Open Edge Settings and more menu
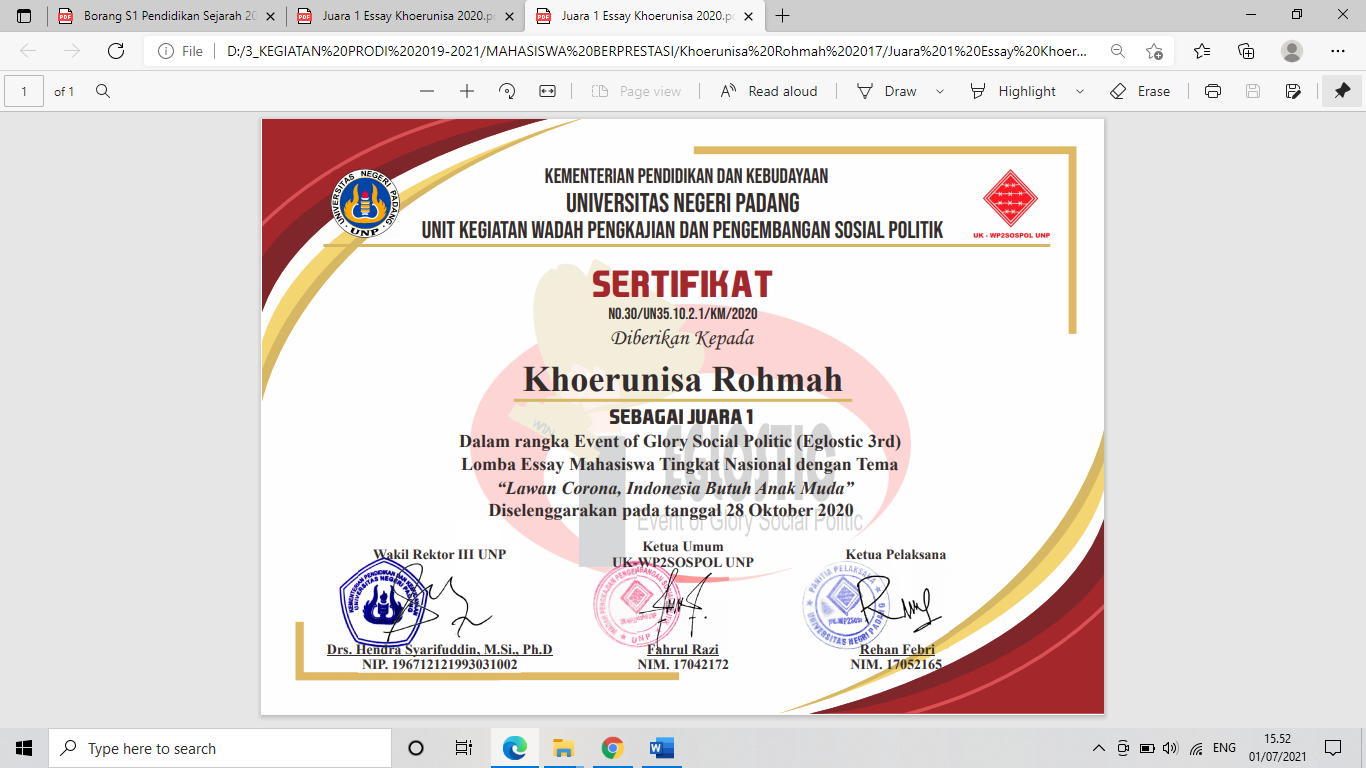 click(1338, 51)
